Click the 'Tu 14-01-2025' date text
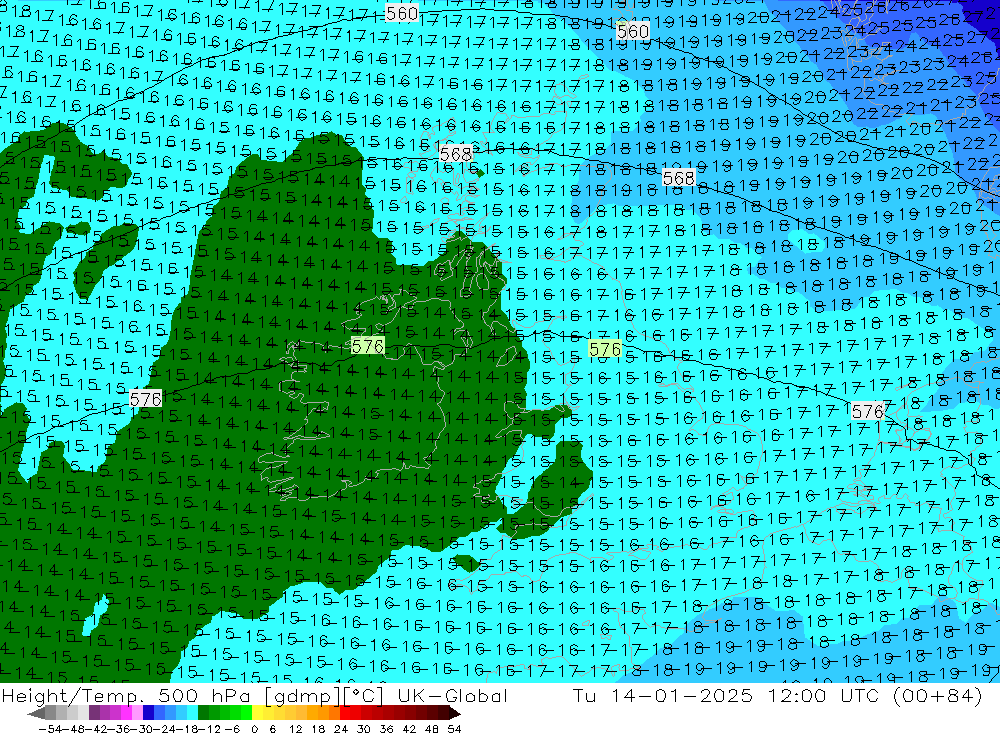 coord(663,696)
